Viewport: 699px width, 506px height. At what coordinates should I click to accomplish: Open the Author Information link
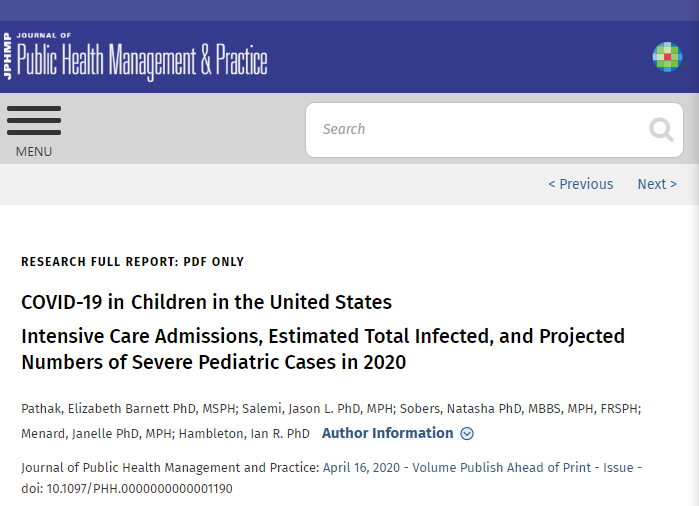pos(387,433)
